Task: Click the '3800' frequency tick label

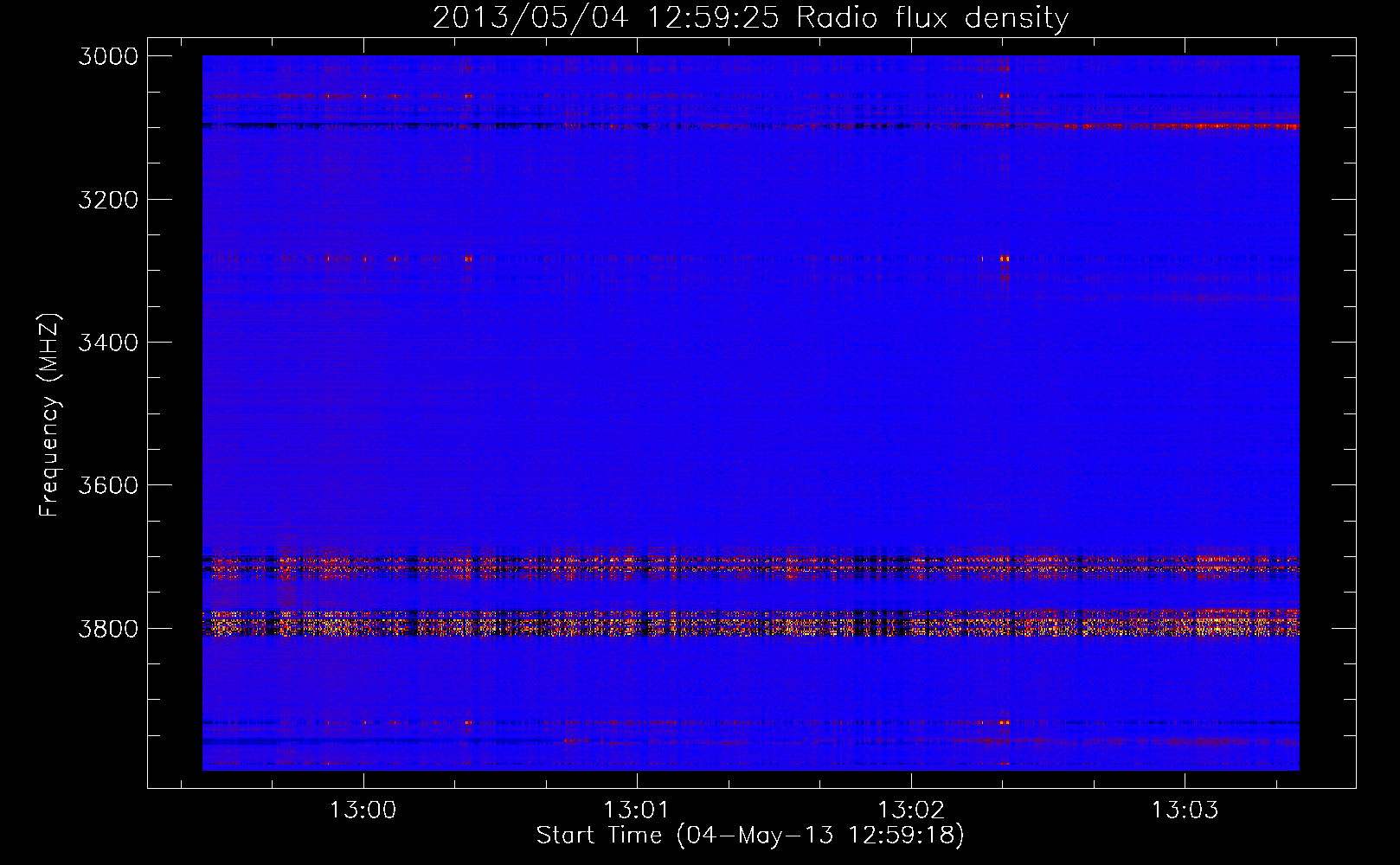Action: click(108, 628)
